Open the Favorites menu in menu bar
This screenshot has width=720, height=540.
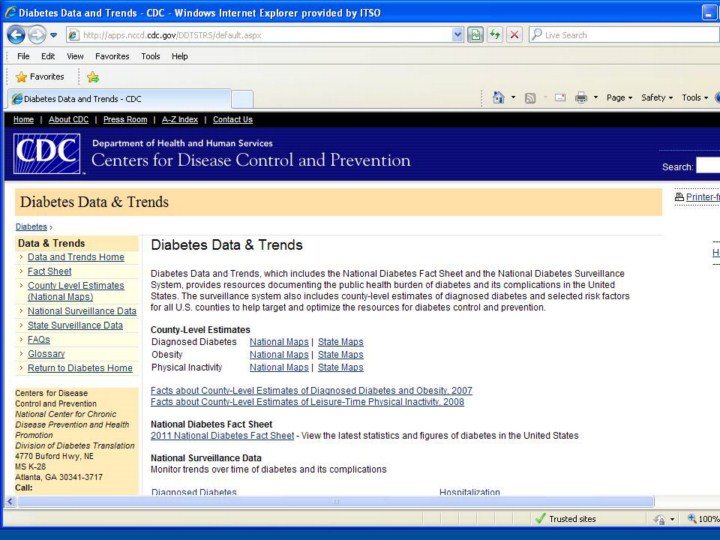tap(112, 56)
